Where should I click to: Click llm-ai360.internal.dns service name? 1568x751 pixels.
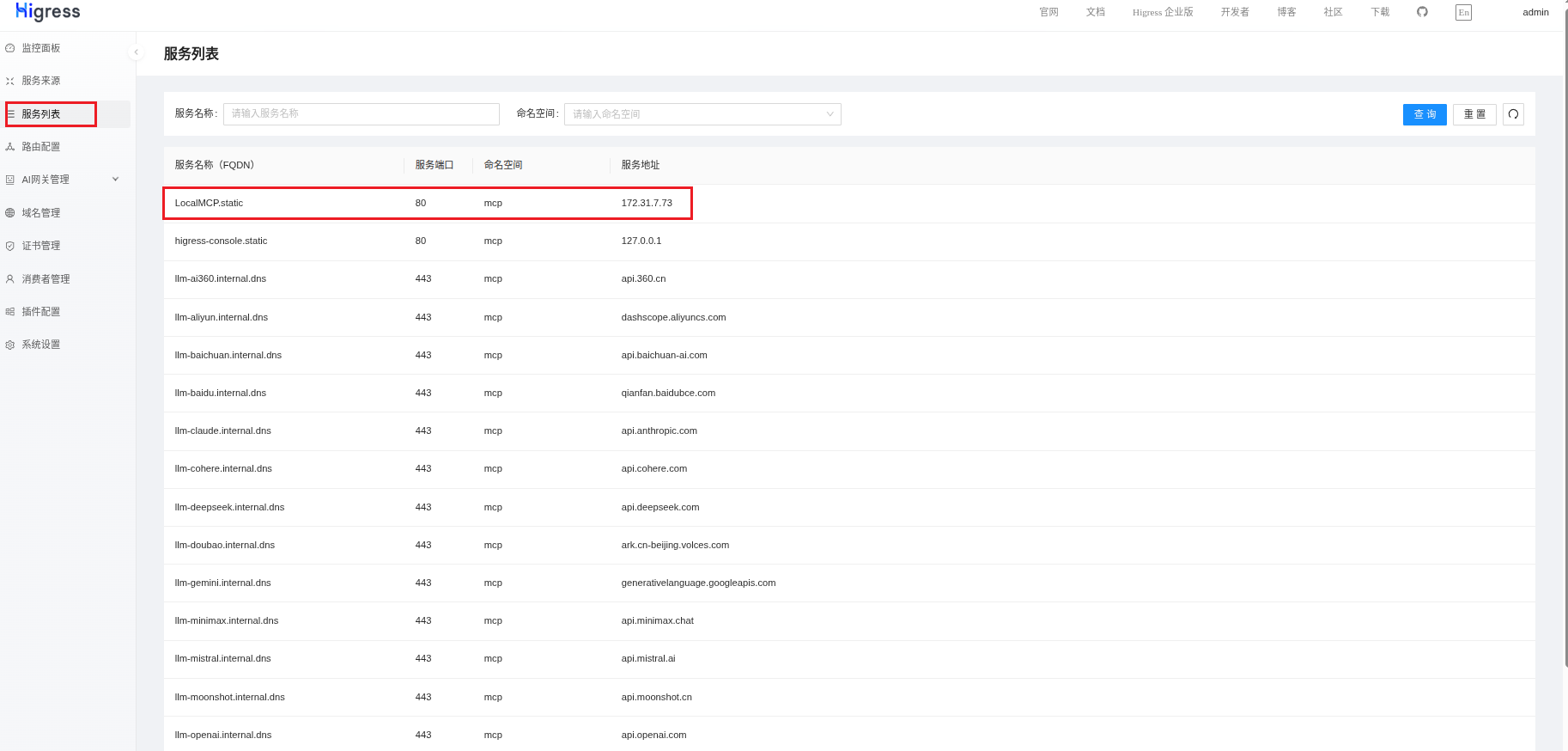pyautogui.click(x=221, y=279)
